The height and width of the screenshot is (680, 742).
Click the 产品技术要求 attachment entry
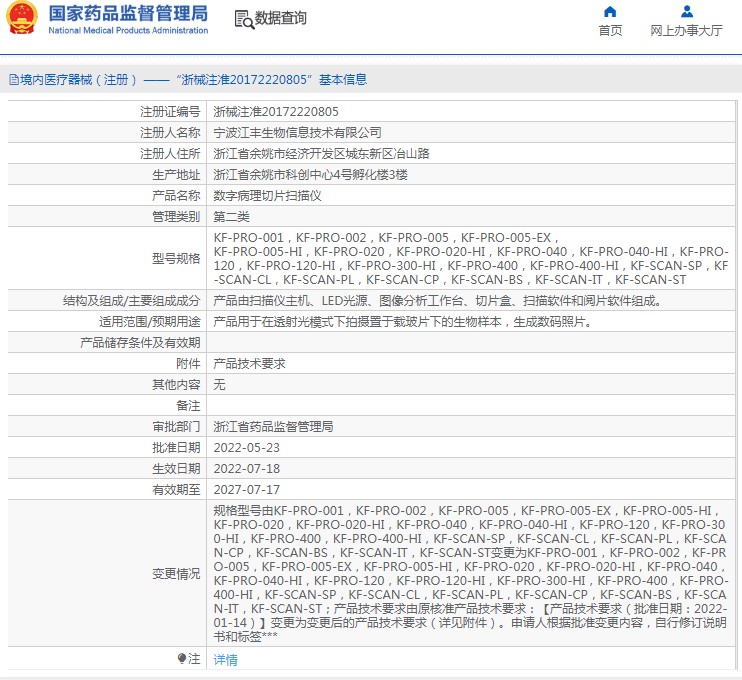249,363
